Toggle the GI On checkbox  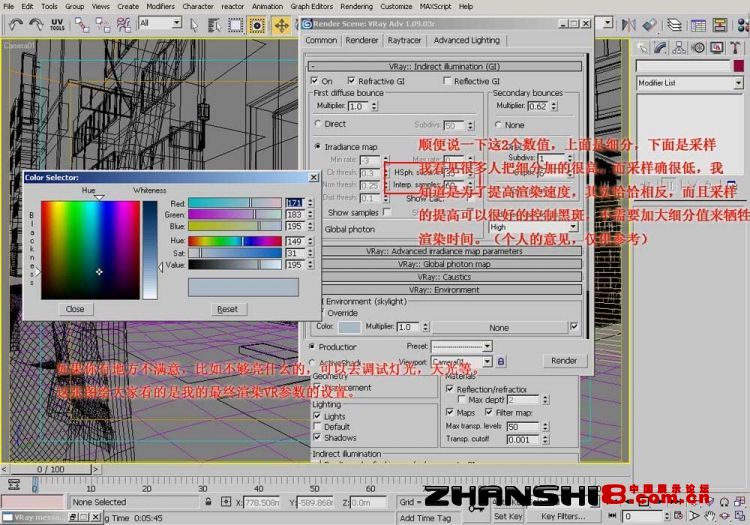[314, 80]
